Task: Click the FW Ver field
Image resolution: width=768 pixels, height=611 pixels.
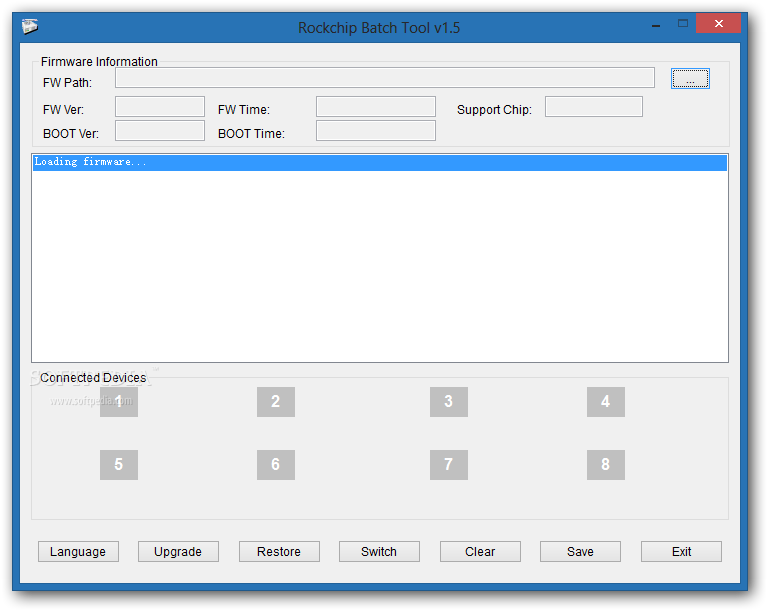Action: (x=160, y=106)
